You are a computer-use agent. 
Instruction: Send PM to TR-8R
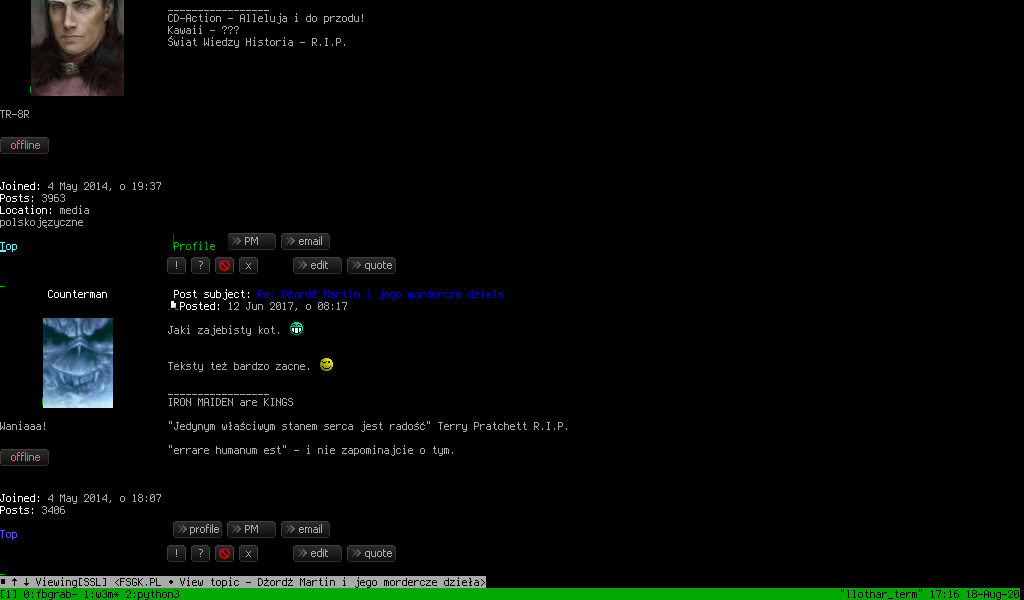[x=251, y=242]
